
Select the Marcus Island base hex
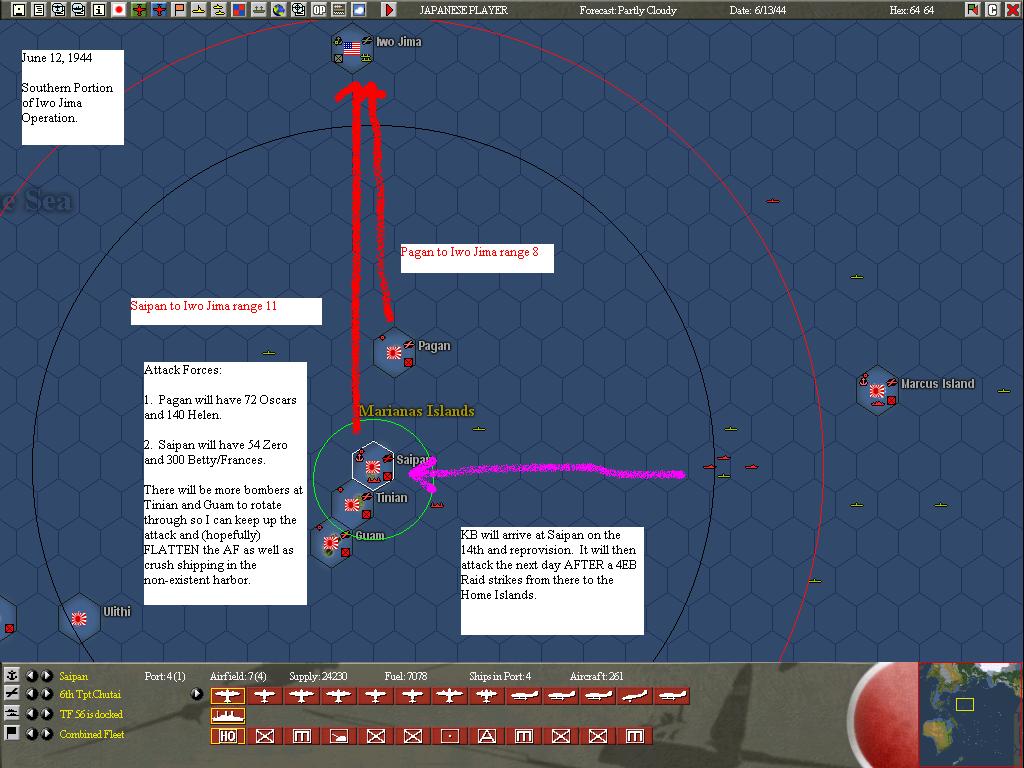[x=877, y=391]
